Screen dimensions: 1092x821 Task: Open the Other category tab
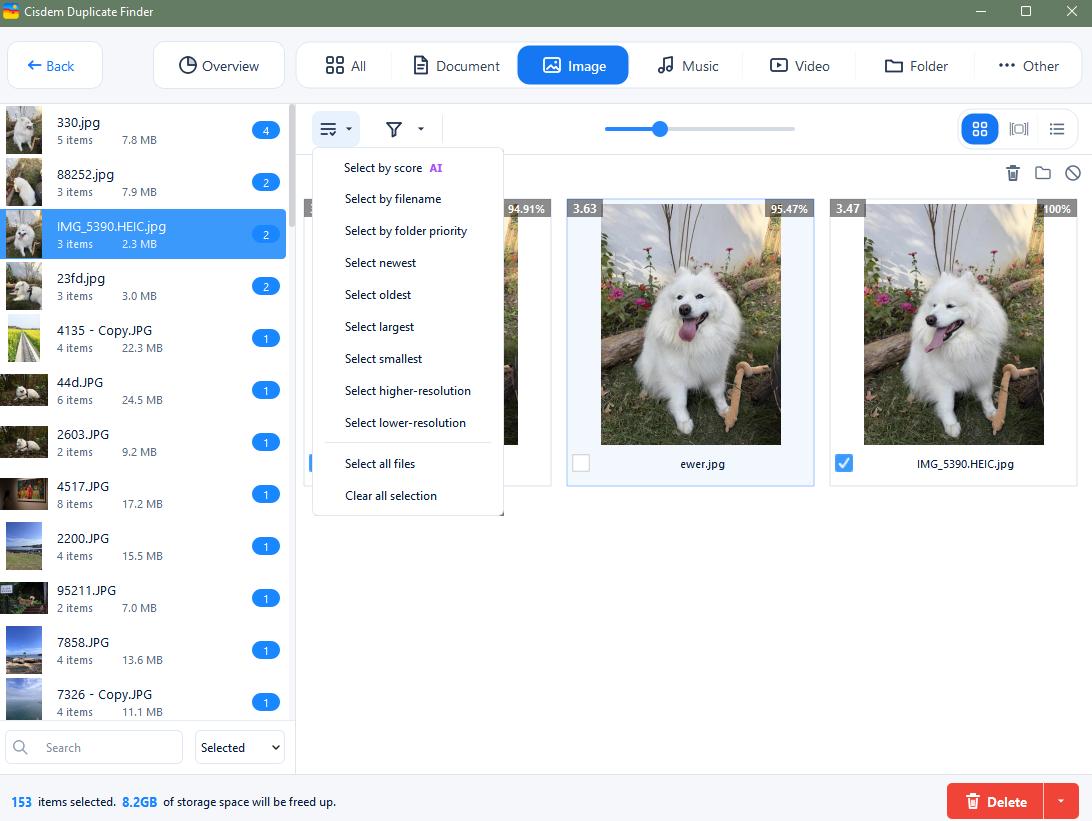pos(1028,65)
